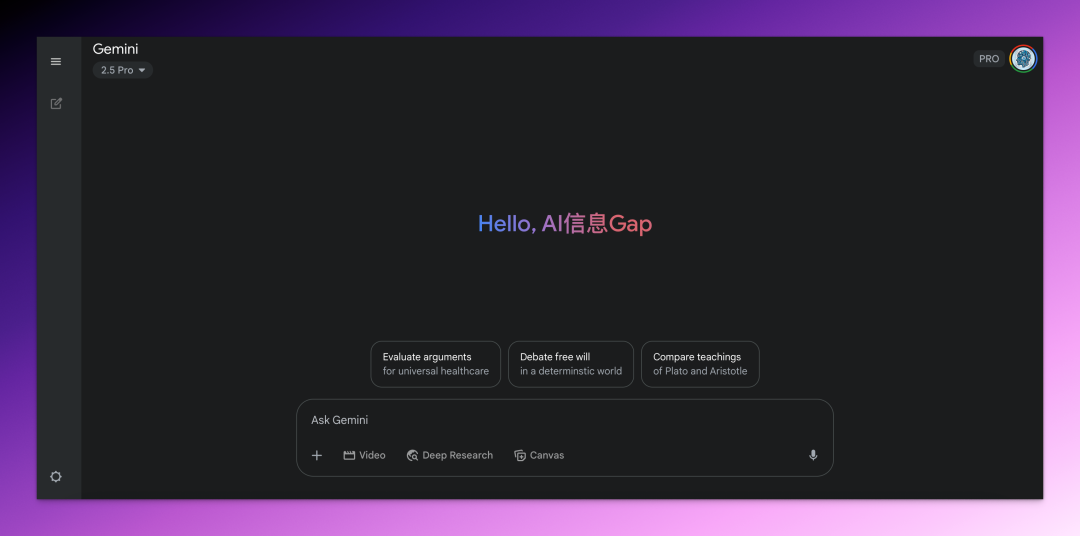Open the Canvas tool

(x=539, y=455)
